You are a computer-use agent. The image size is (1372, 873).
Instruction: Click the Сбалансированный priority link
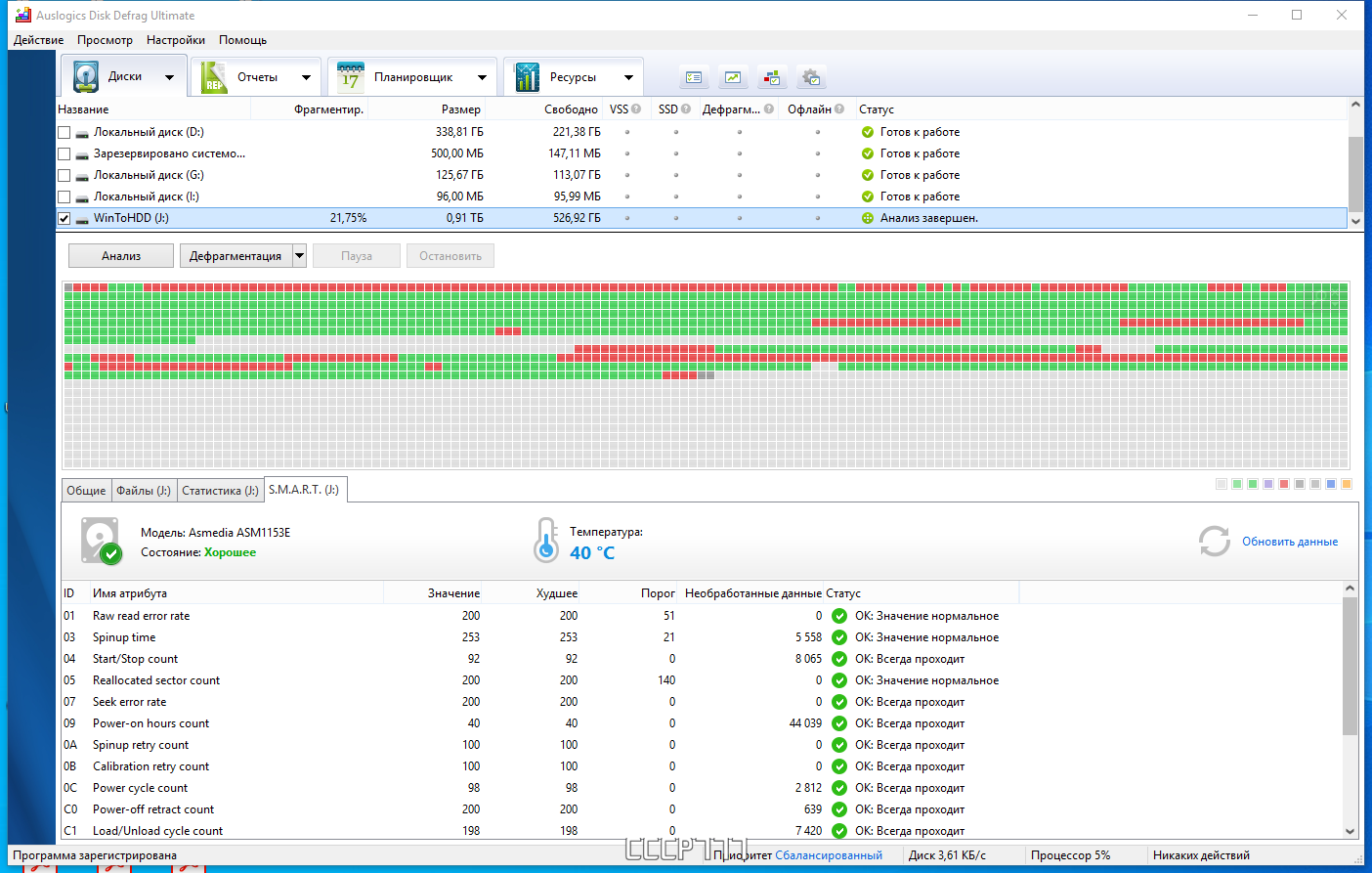(829, 855)
